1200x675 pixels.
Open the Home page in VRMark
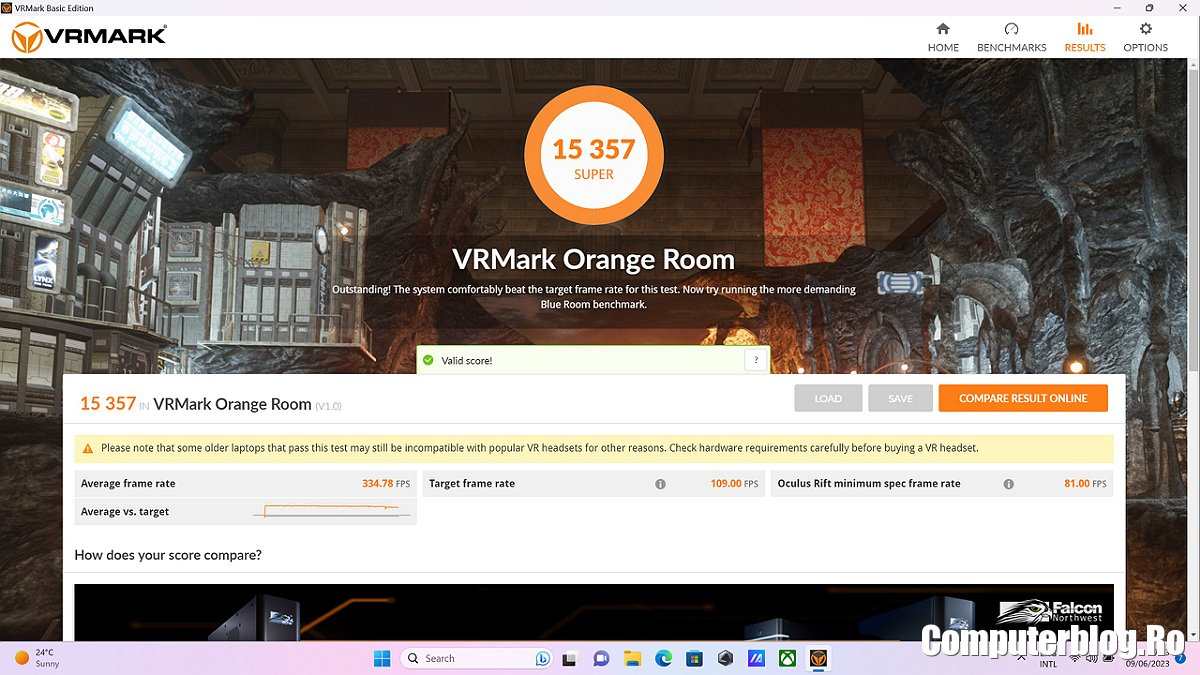tap(942, 37)
